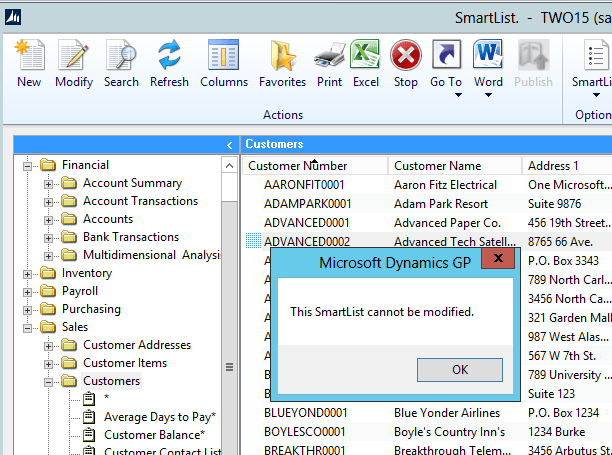
Task: Refresh the SmartList results
Action: point(169,55)
